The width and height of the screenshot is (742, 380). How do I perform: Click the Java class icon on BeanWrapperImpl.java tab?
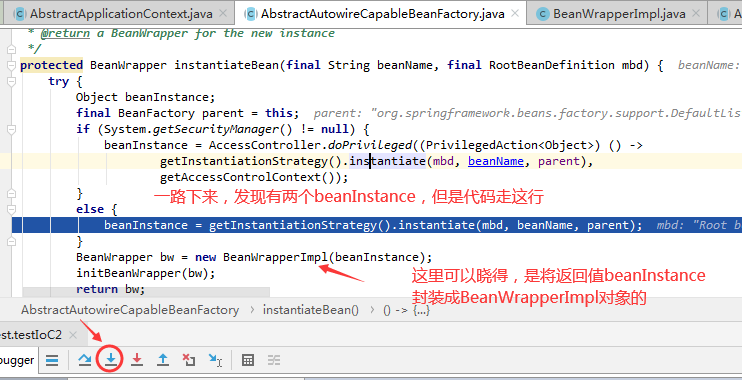[543, 14]
